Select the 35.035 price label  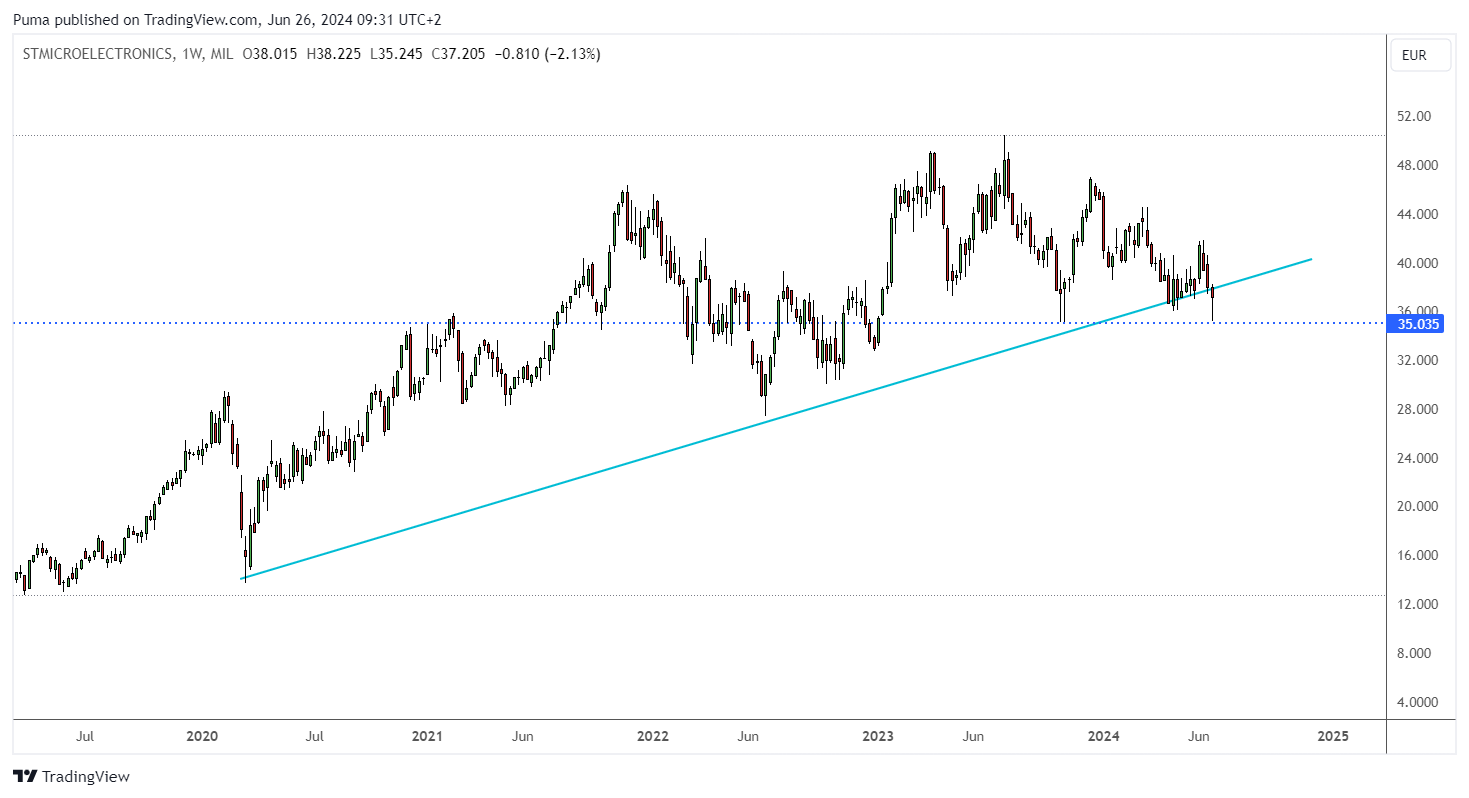[x=1418, y=323]
